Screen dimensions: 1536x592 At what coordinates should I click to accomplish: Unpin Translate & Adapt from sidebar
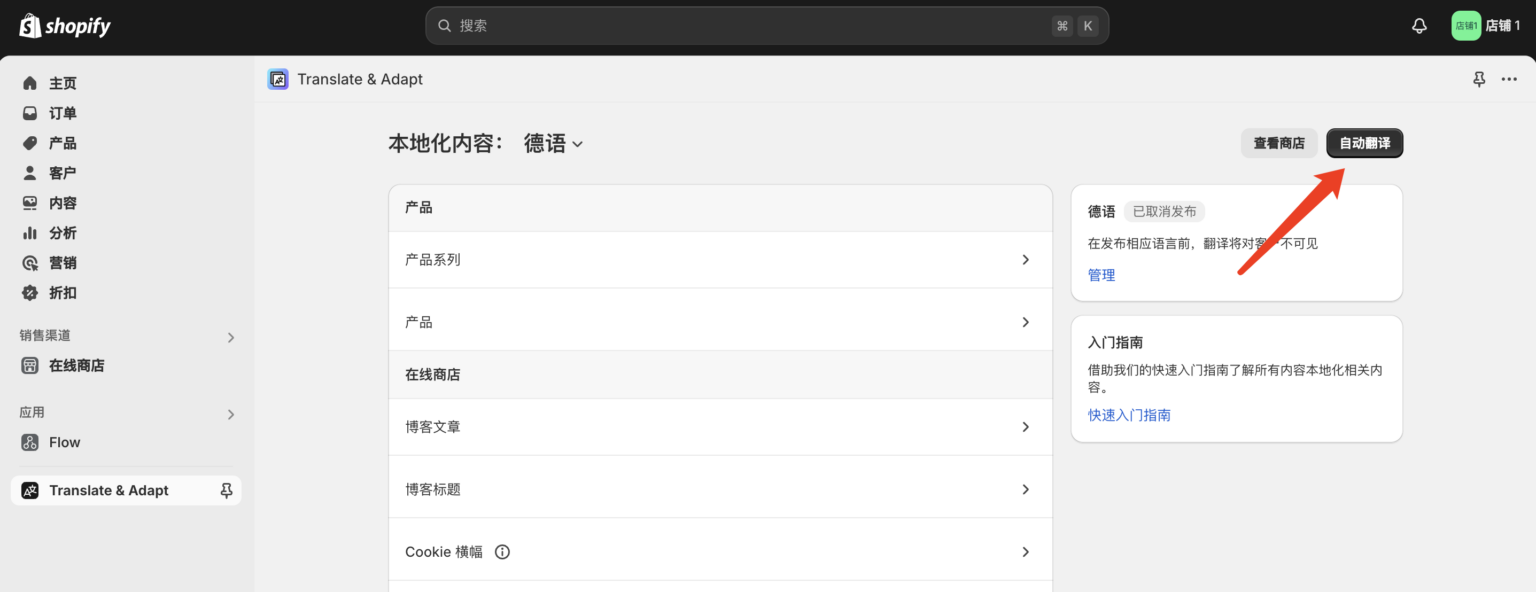pos(227,490)
